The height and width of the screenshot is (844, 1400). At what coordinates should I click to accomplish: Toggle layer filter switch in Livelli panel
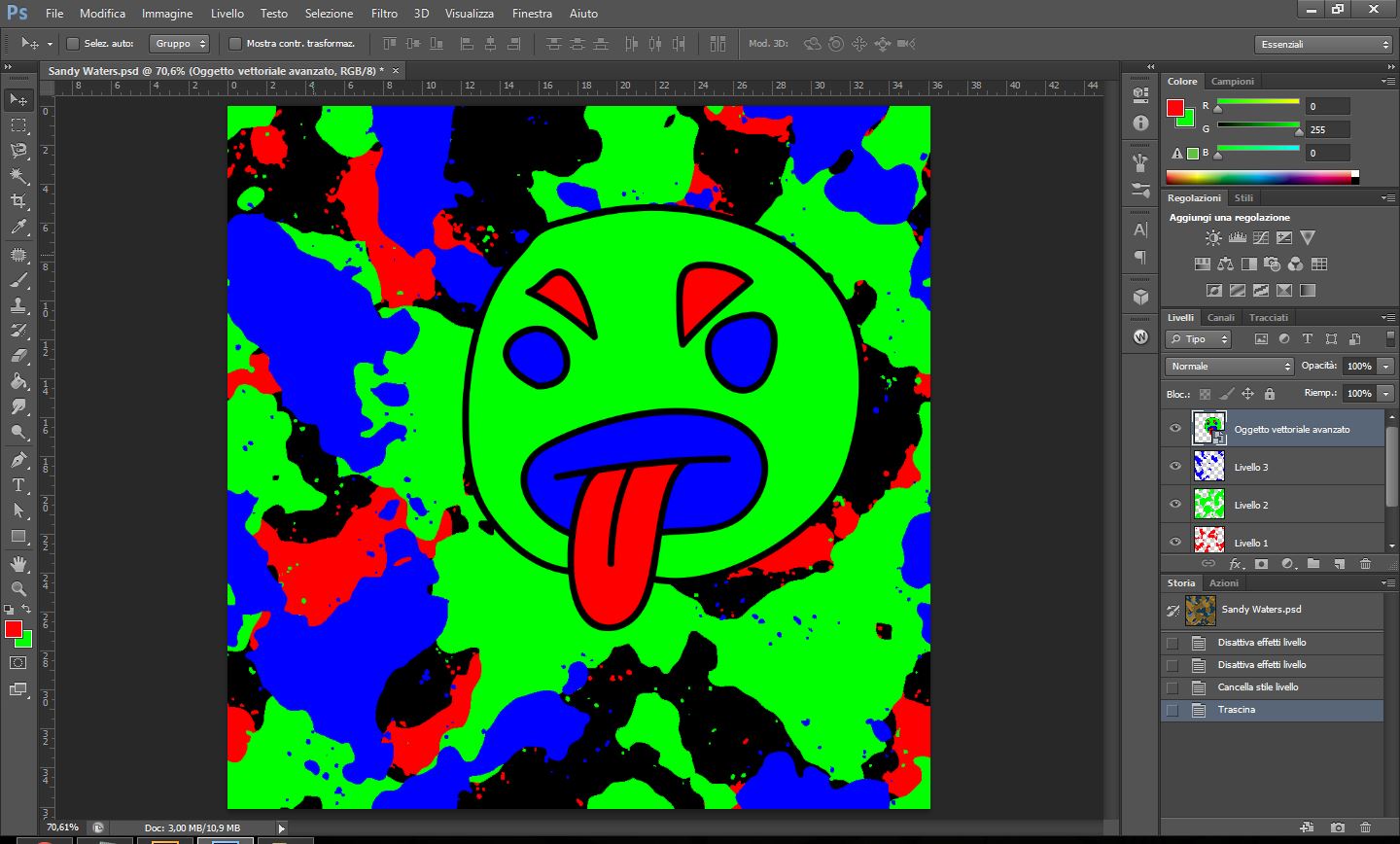coord(1390,338)
